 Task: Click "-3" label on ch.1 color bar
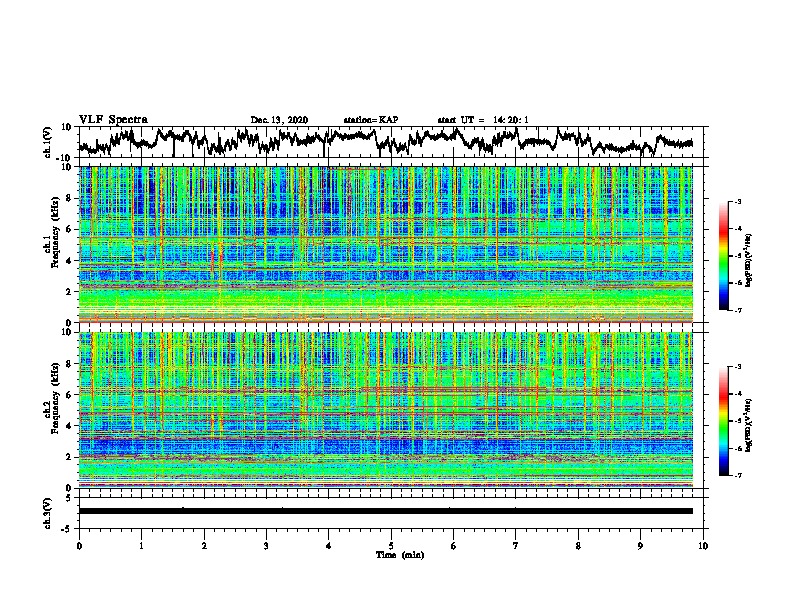point(738,202)
